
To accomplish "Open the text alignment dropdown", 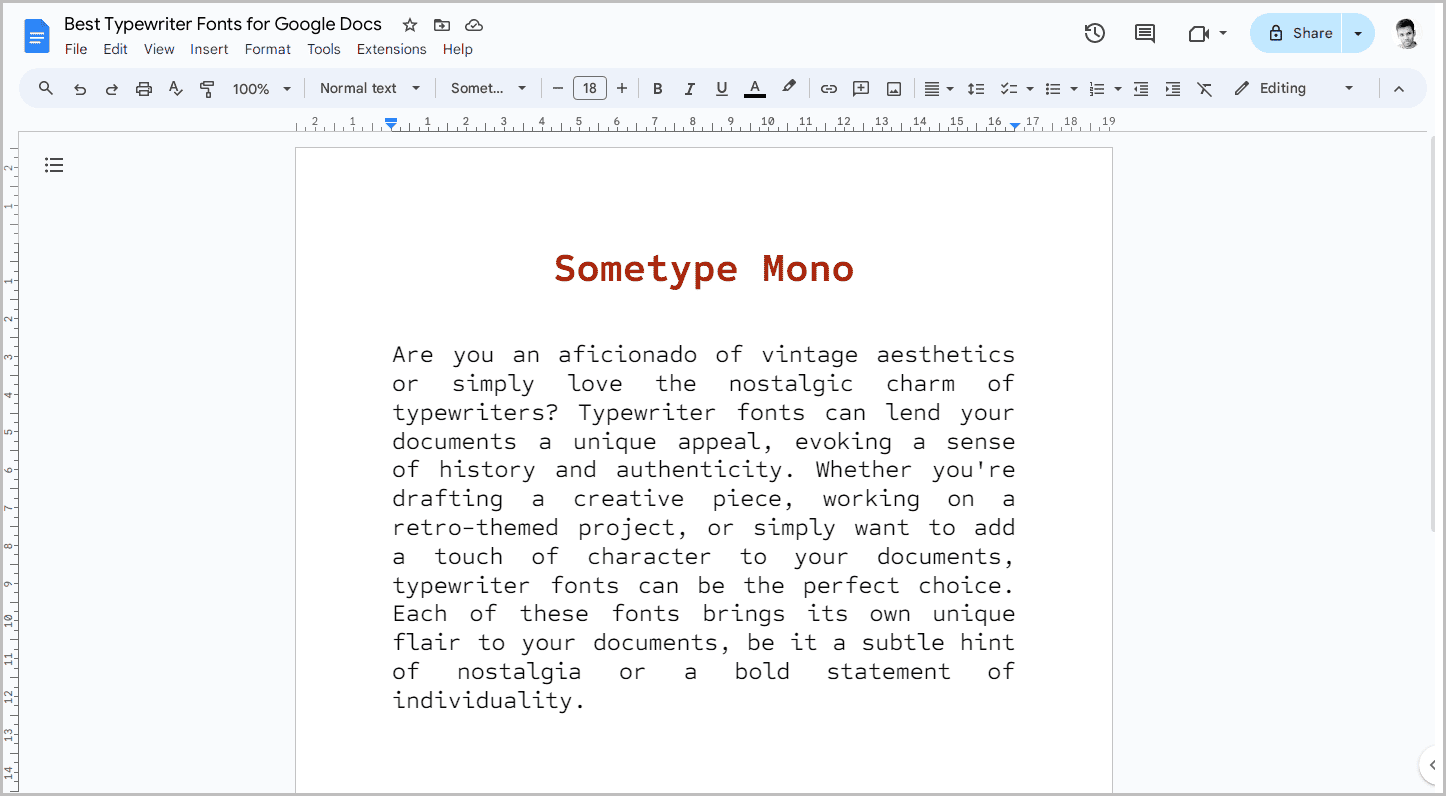I will click(938, 89).
